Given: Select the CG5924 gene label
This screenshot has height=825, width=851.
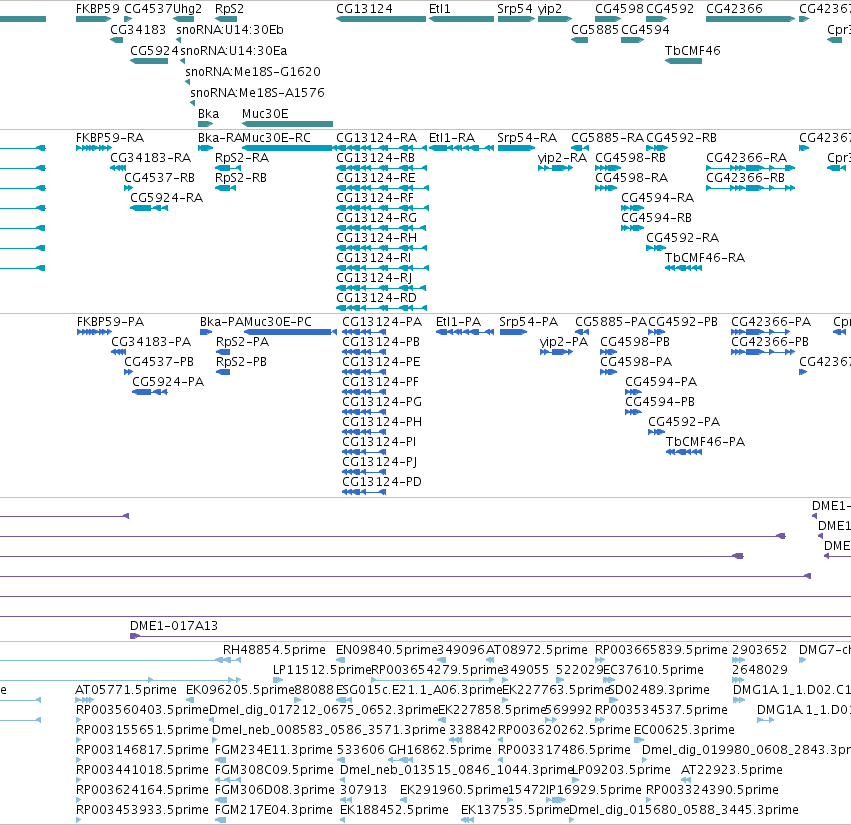Looking at the screenshot, I should pyautogui.click(x=154, y=50).
